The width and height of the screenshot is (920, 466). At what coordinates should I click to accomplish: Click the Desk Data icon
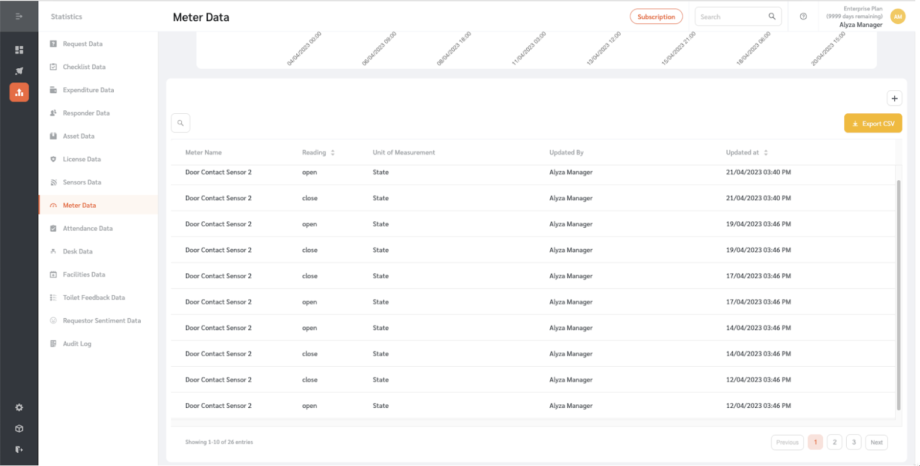click(x=53, y=251)
